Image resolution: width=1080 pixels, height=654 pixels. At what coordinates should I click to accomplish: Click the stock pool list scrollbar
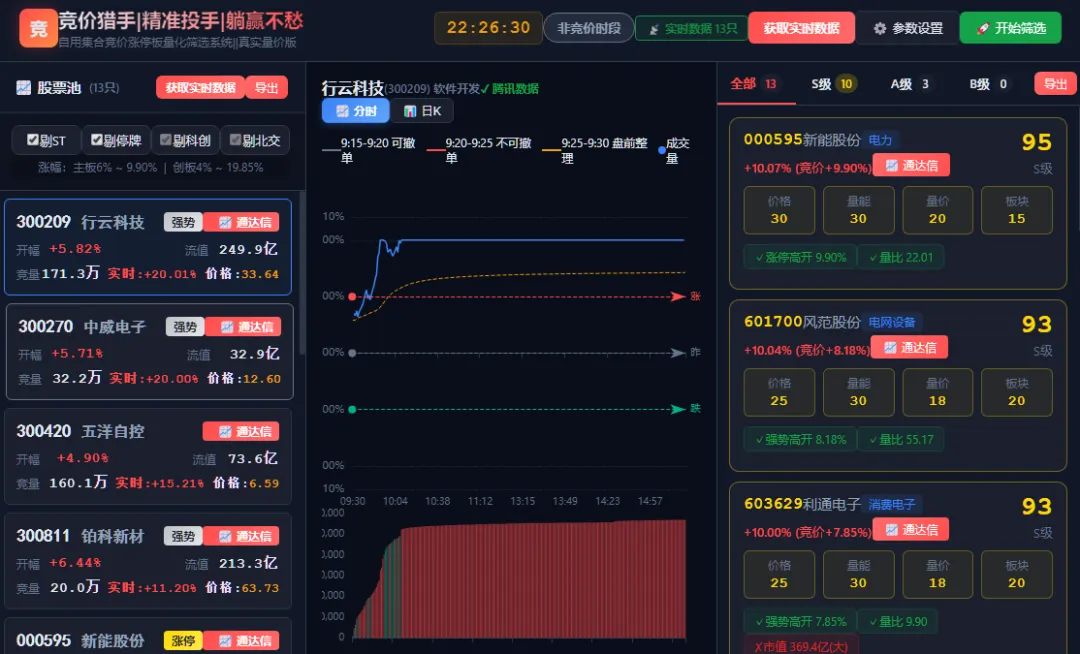point(302,272)
